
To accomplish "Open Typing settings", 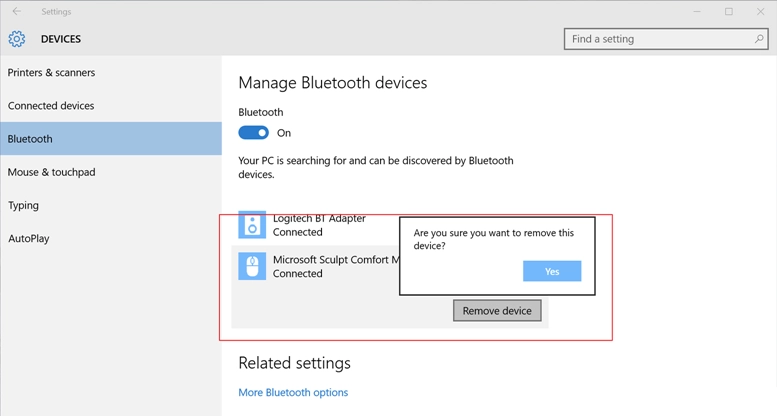I will (111, 205).
